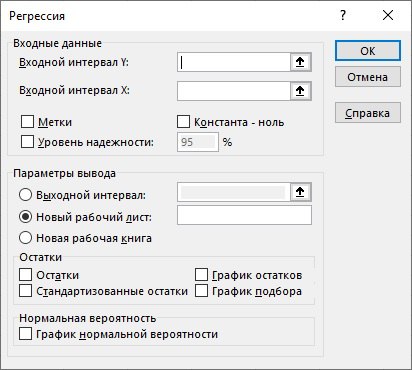The width and height of the screenshot is (412, 370).
Task: Enable График нормальной вероятности
Action: [x=26, y=334]
